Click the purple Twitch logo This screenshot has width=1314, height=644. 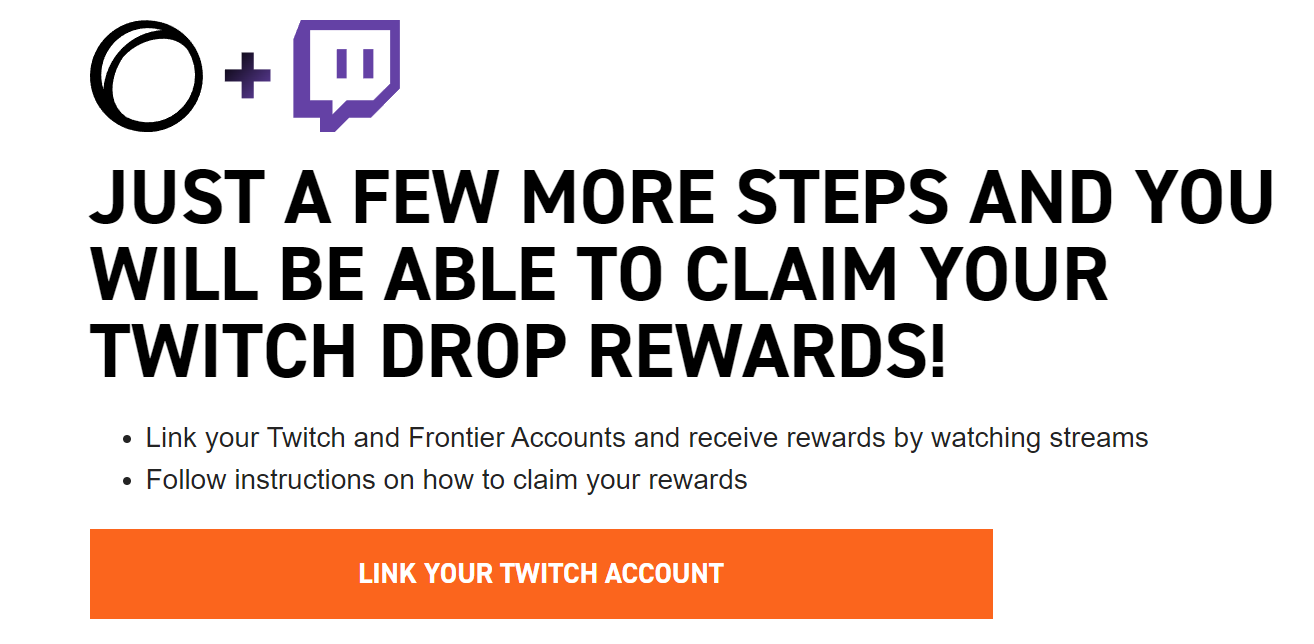pyautogui.click(x=346, y=76)
